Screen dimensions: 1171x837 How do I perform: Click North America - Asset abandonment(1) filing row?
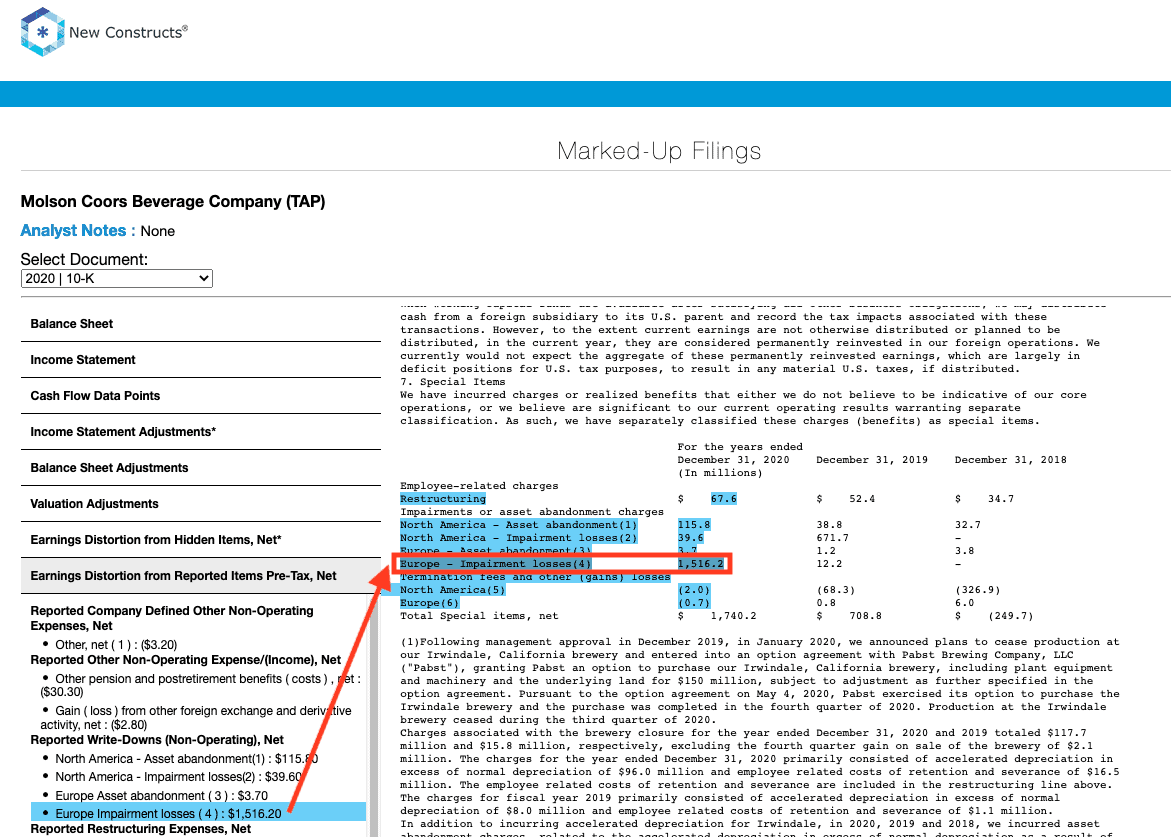[518, 525]
